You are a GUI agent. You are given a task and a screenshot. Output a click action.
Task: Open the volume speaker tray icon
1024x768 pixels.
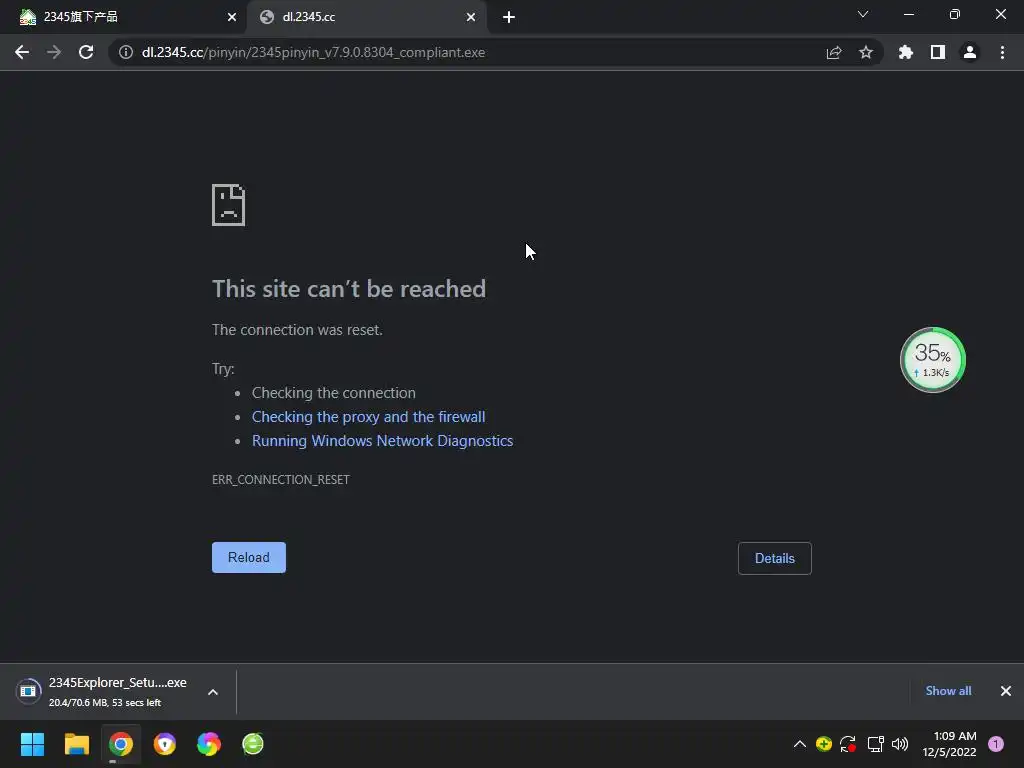[900, 744]
